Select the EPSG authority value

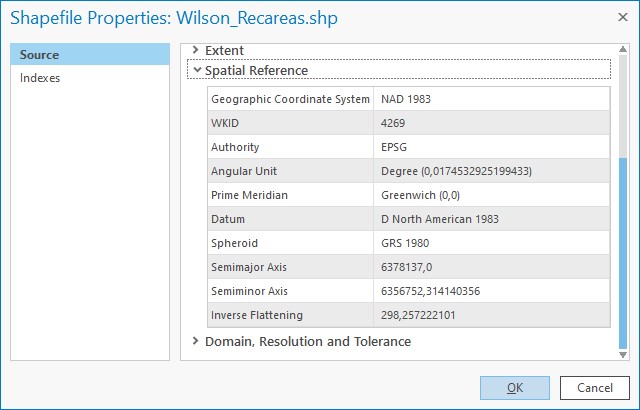tap(490, 147)
